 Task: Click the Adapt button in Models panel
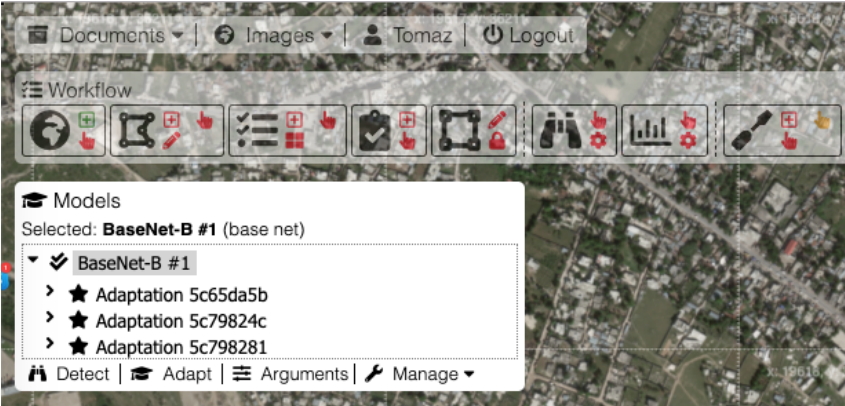tap(174, 374)
